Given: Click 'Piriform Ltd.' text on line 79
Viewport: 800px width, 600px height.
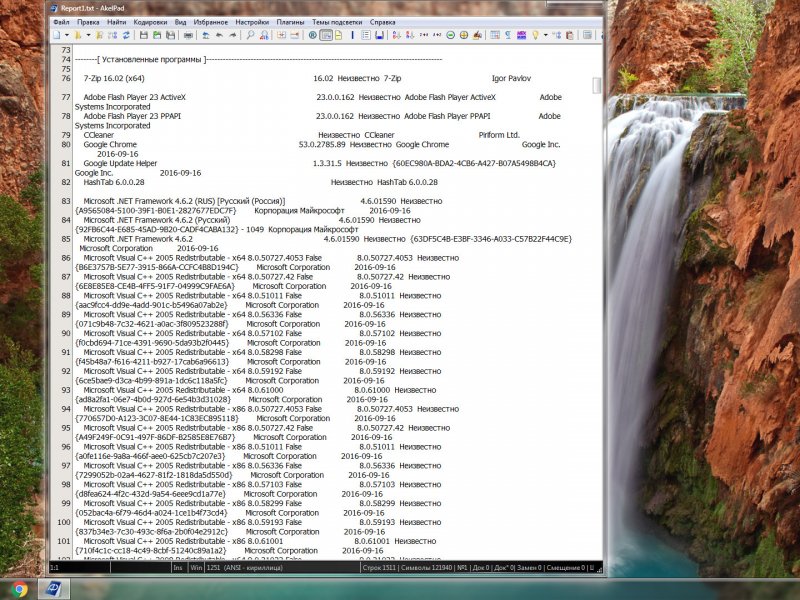Looking at the screenshot, I should (499, 135).
